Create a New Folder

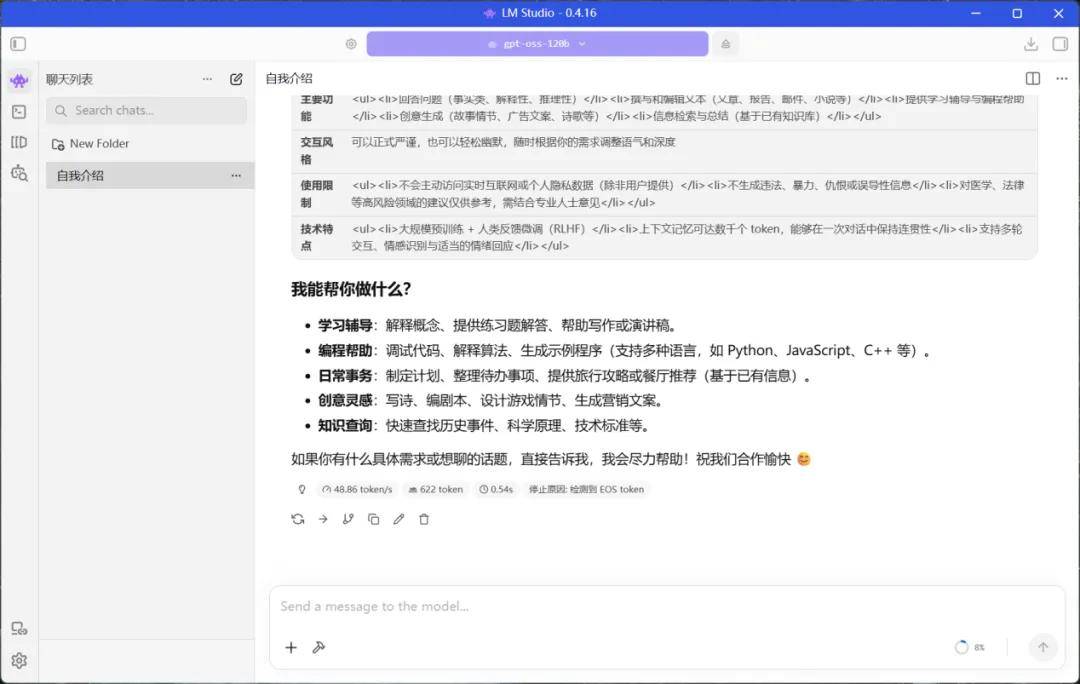click(x=91, y=144)
